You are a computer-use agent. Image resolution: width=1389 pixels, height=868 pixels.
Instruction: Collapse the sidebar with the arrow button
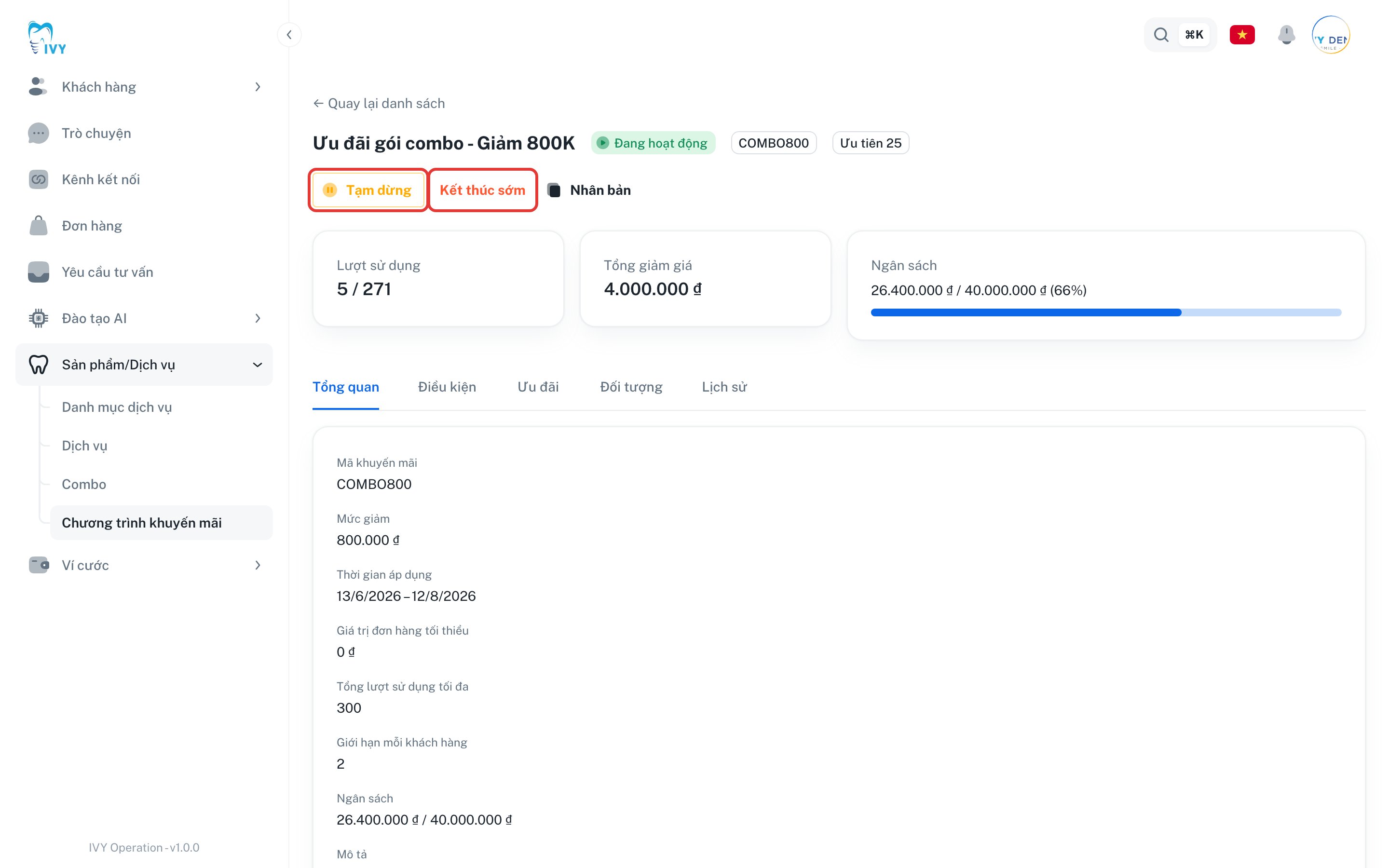click(x=289, y=35)
